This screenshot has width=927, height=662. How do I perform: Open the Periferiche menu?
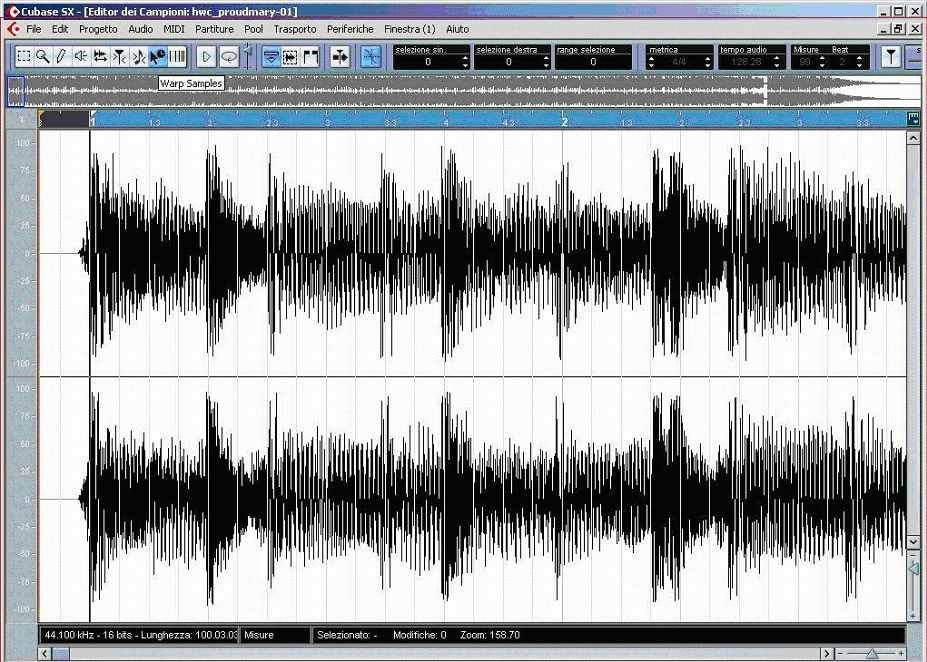[350, 29]
